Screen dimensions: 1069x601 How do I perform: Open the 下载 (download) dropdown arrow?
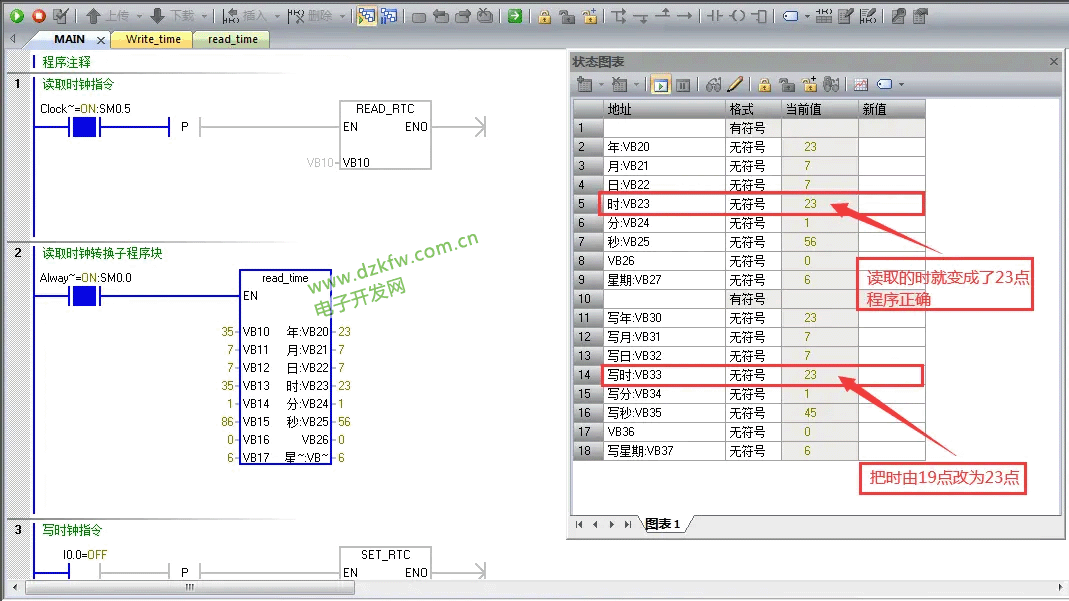coord(204,16)
